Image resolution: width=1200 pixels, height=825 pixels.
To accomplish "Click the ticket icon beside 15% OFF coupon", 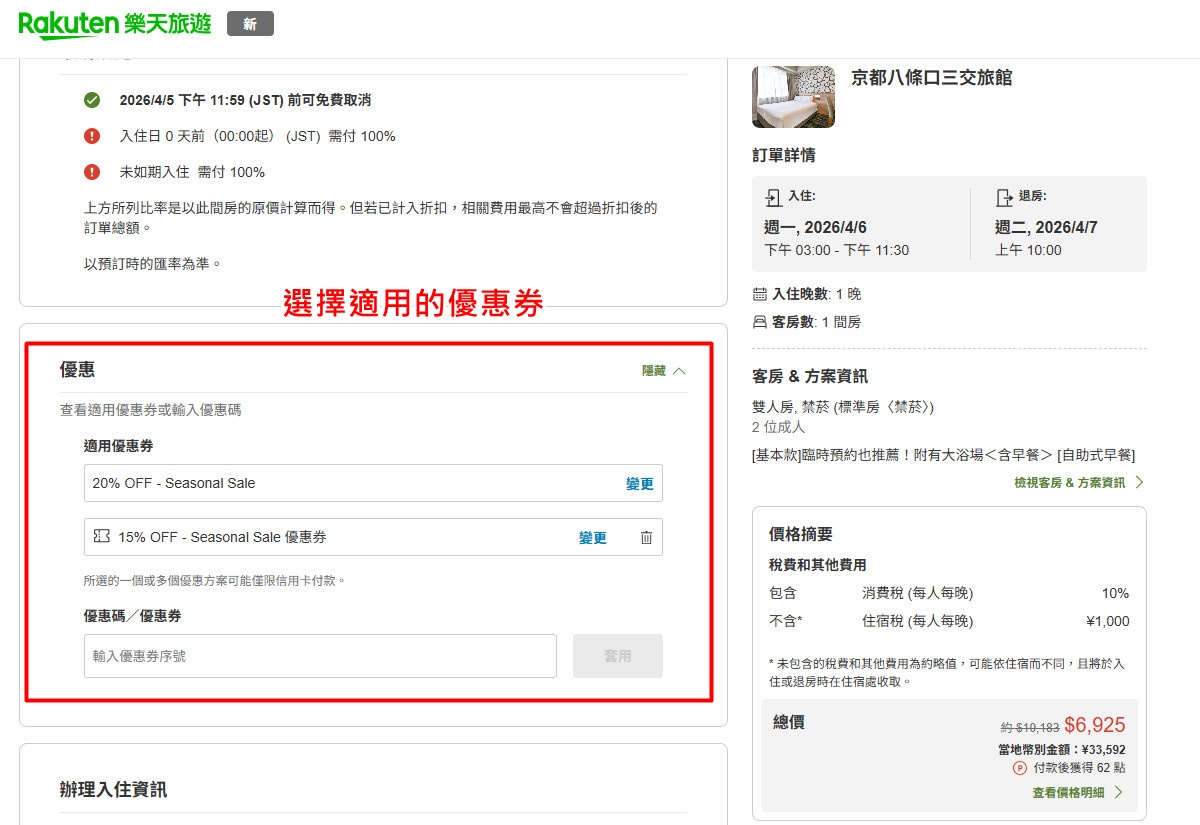I will (x=101, y=537).
